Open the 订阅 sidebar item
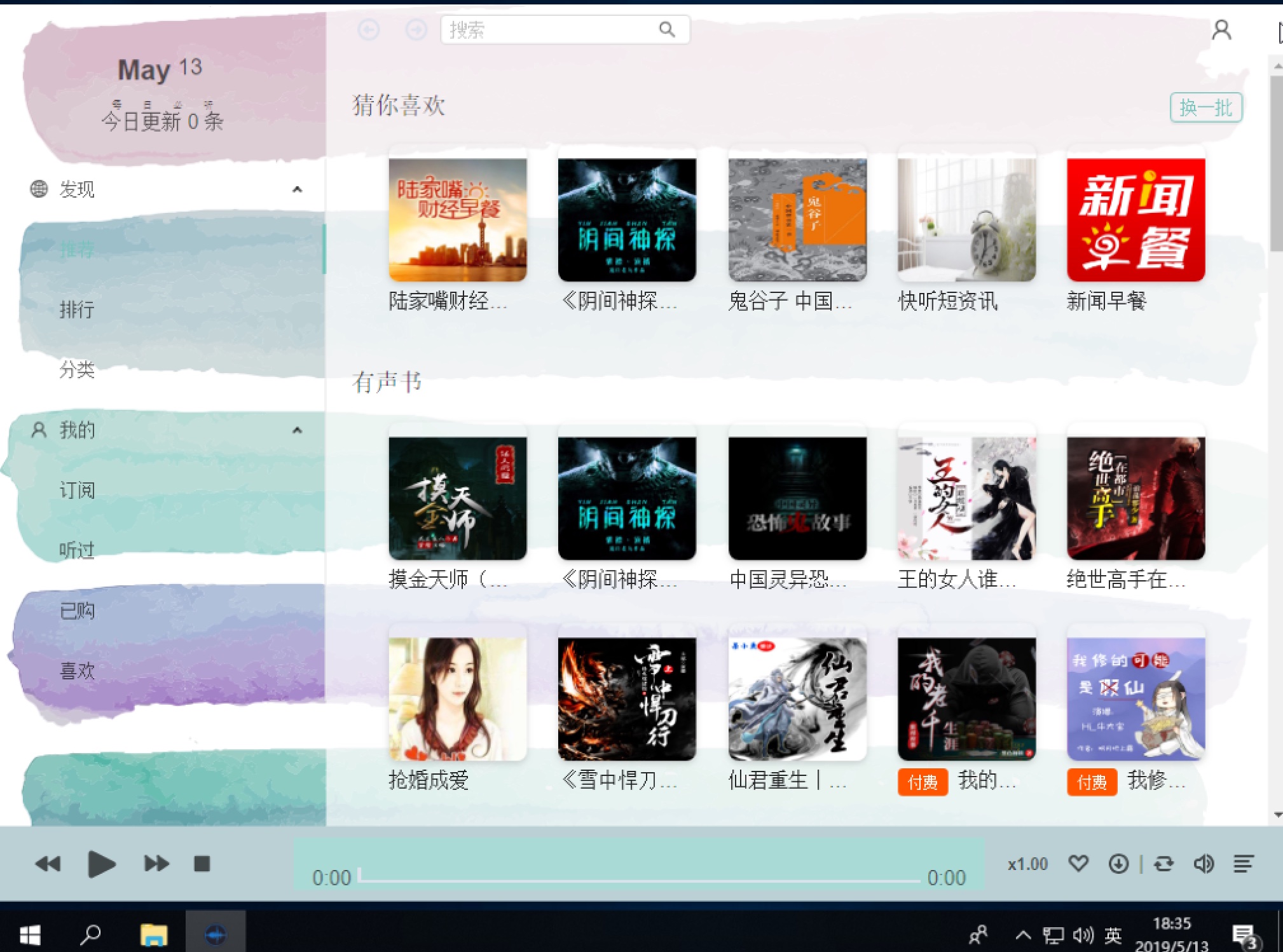This screenshot has width=1283, height=952. pyautogui.click(x=77, y=490)
